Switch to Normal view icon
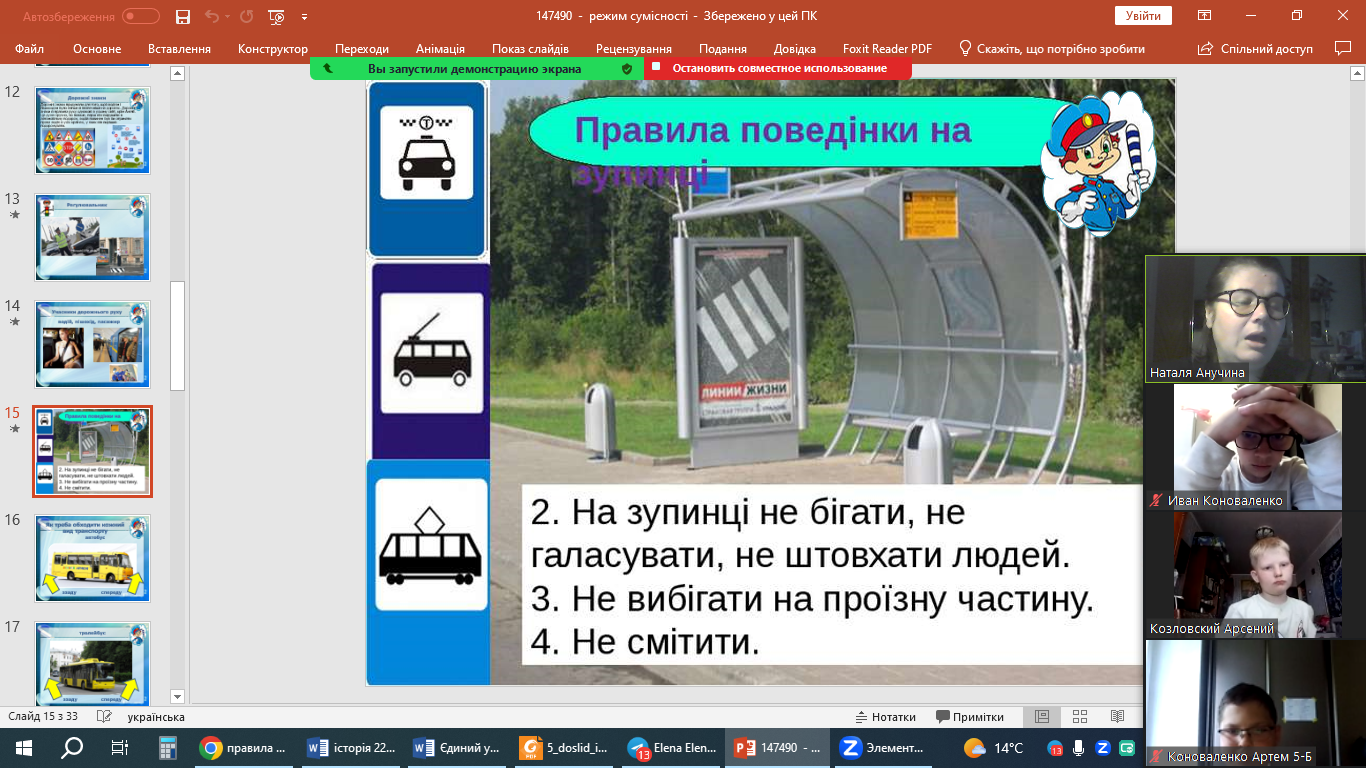The height and width of the screenshot is (768, 1366). [x=1042, y=717]
